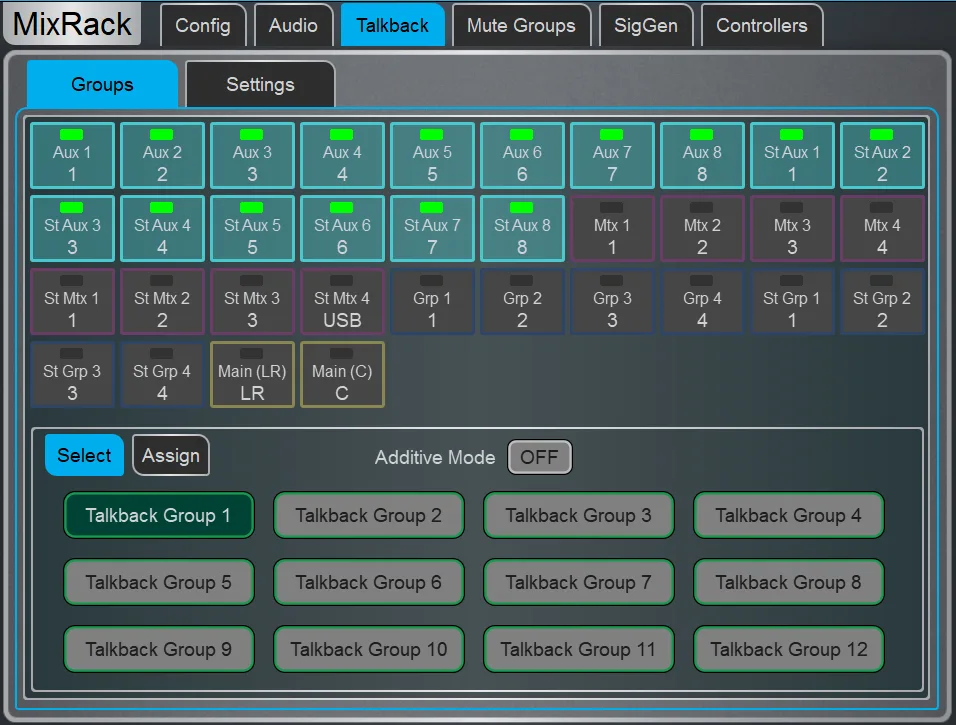Switch to the Audio tab
956x725 pixels.
tap(293, 26)
